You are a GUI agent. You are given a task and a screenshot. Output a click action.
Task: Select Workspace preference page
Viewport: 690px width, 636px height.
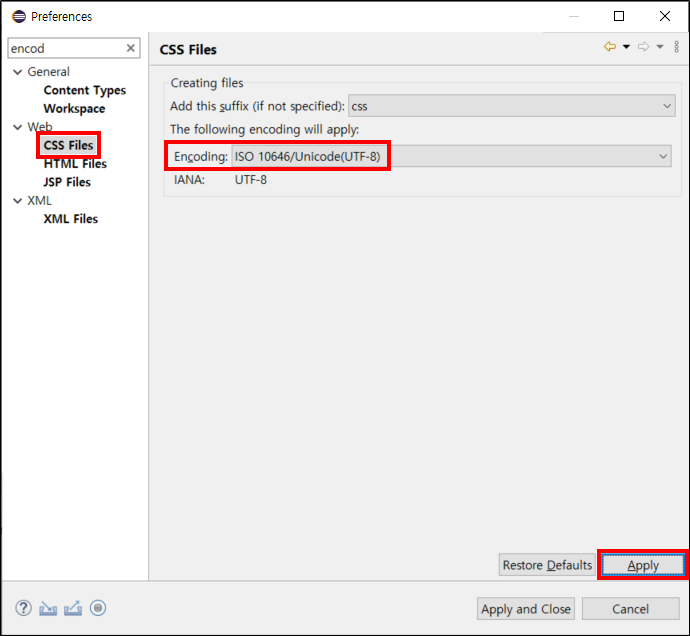tap(74, 109)
